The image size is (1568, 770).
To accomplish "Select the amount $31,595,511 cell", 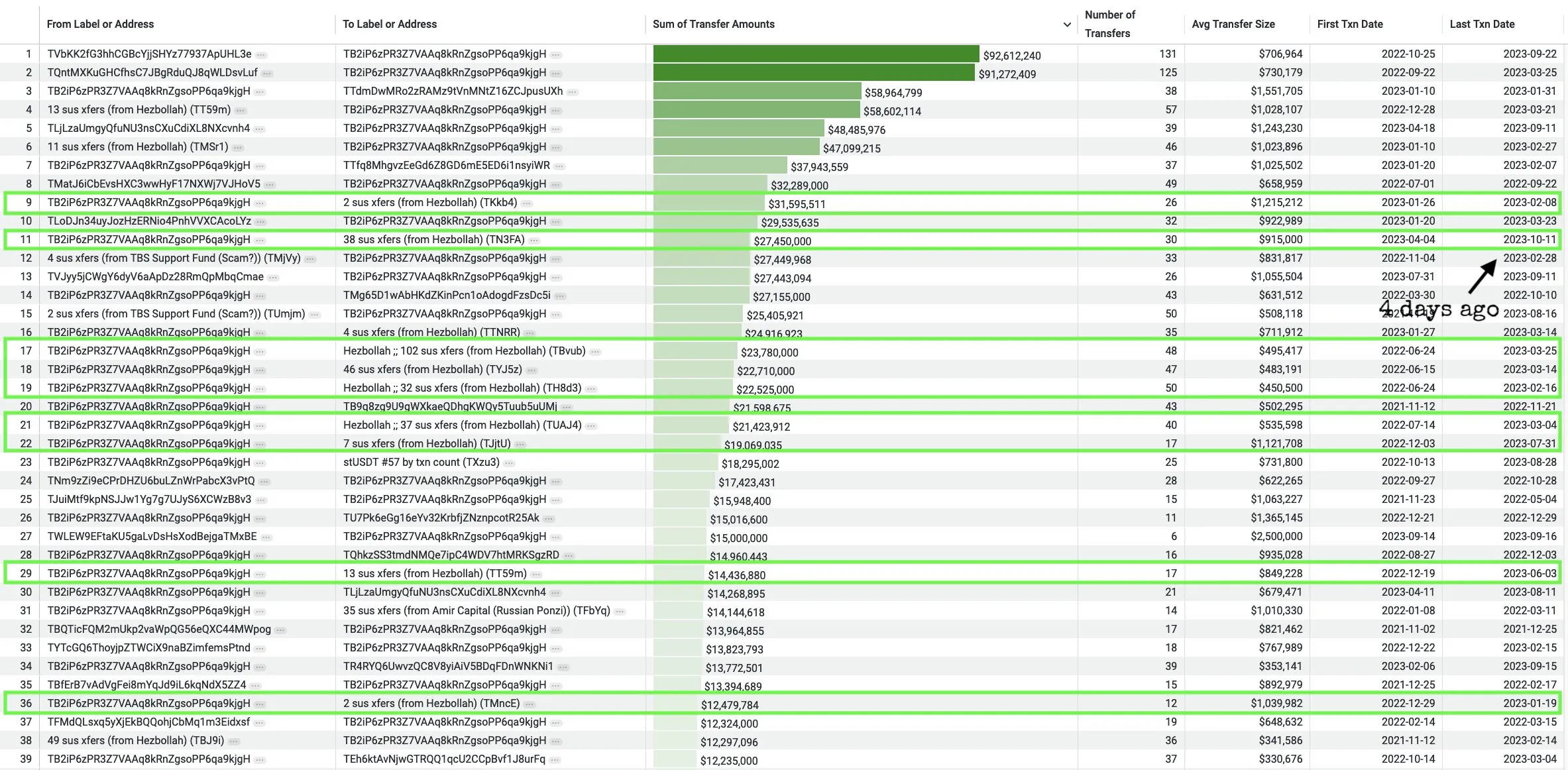I will tap(797, 204).
